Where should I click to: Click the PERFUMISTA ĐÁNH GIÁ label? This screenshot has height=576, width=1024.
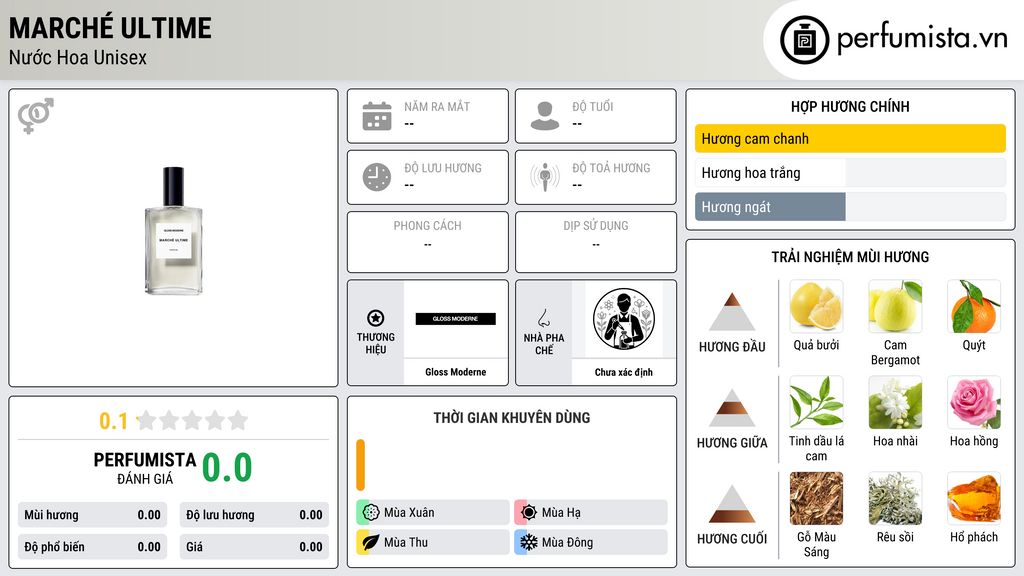point(145,468)
